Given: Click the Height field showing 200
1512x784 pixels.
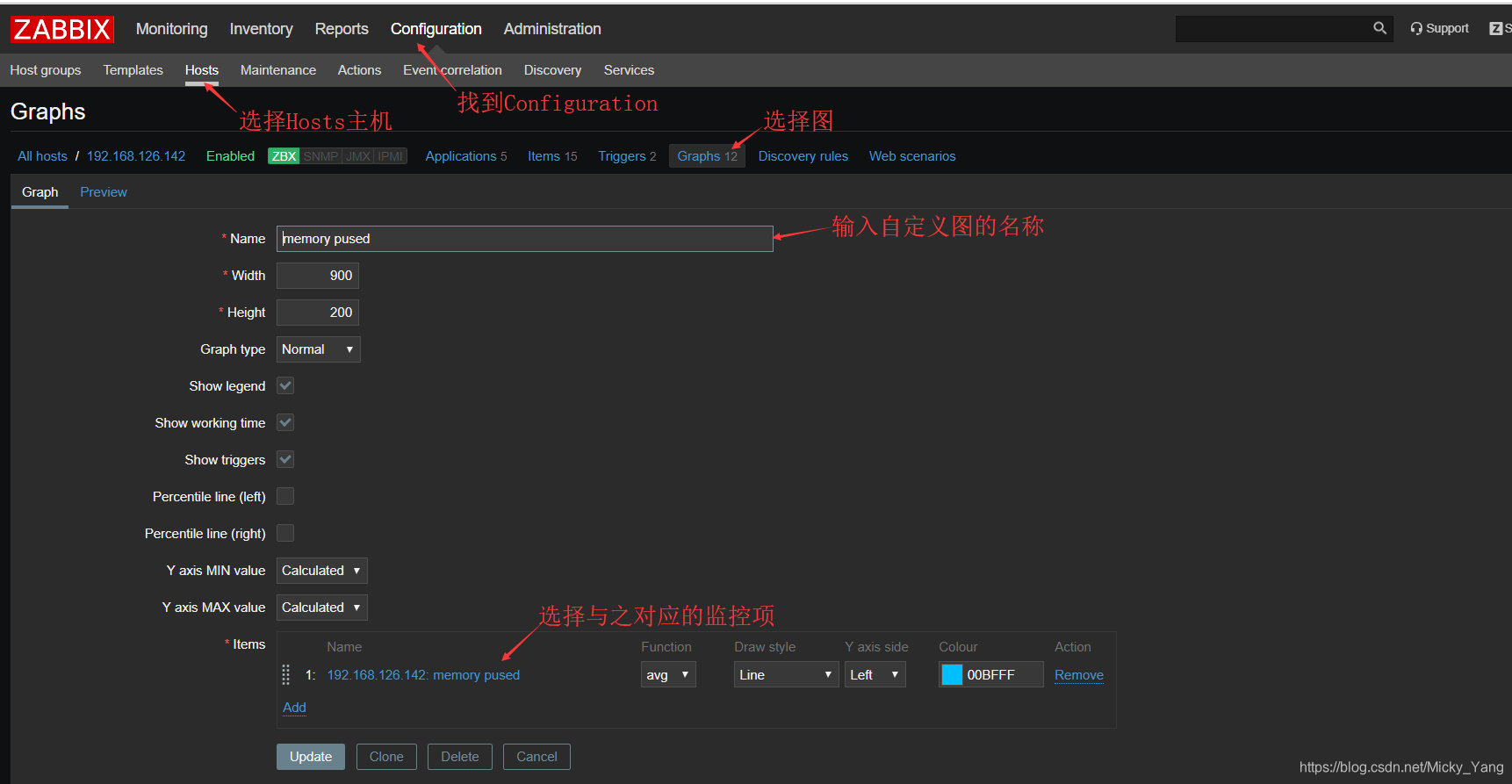Looking at the screenshot, I should pyautogui.click(x=318, y=313).
